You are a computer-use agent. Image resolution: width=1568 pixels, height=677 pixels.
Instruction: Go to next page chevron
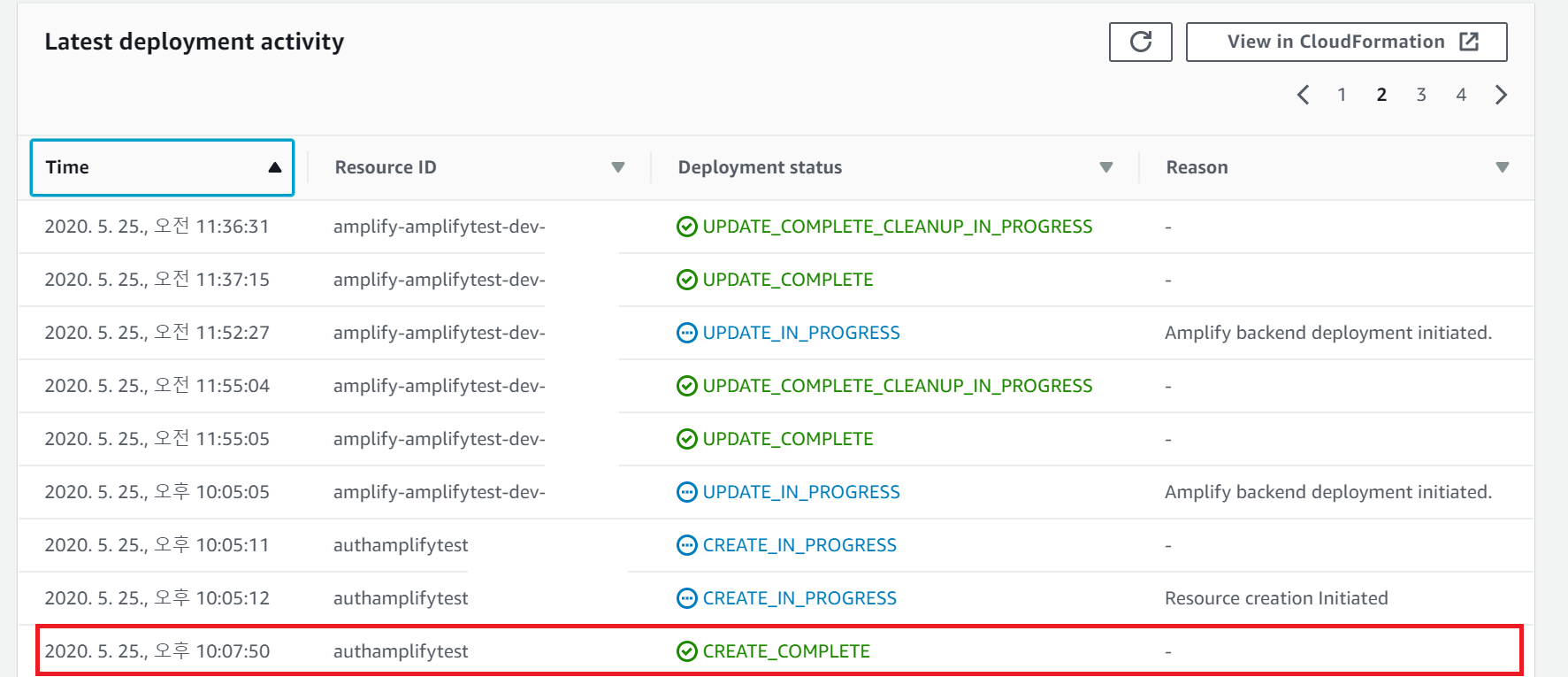1501,95
